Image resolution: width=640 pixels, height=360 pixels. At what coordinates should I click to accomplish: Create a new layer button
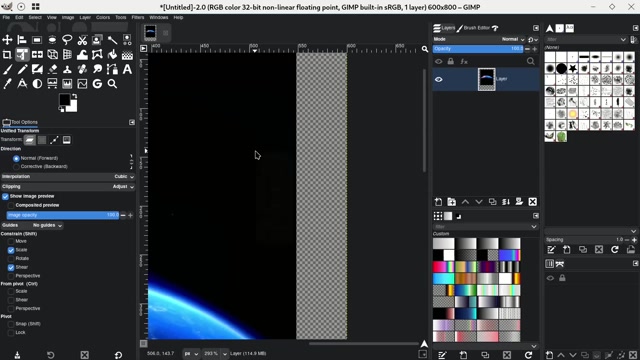pos(438,202)
